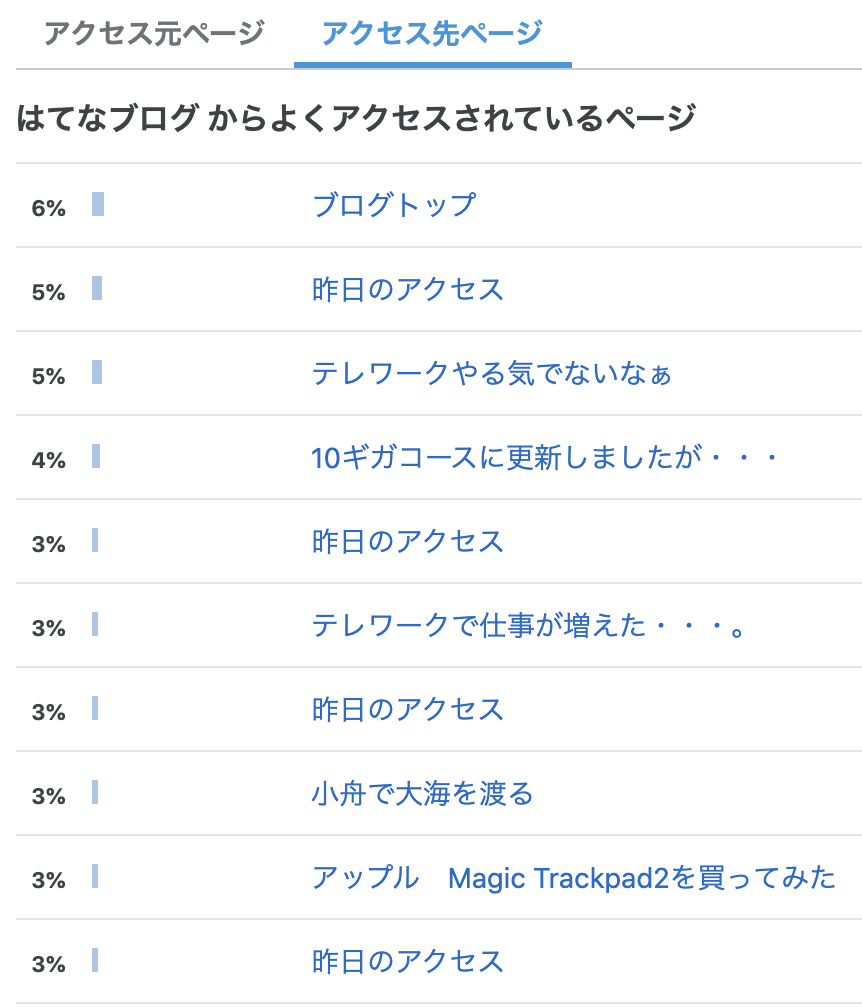Open テレワークやる気でないなぁ article link
The height and width of the screenshot is (1008, 862).
(x=492, y=374)
